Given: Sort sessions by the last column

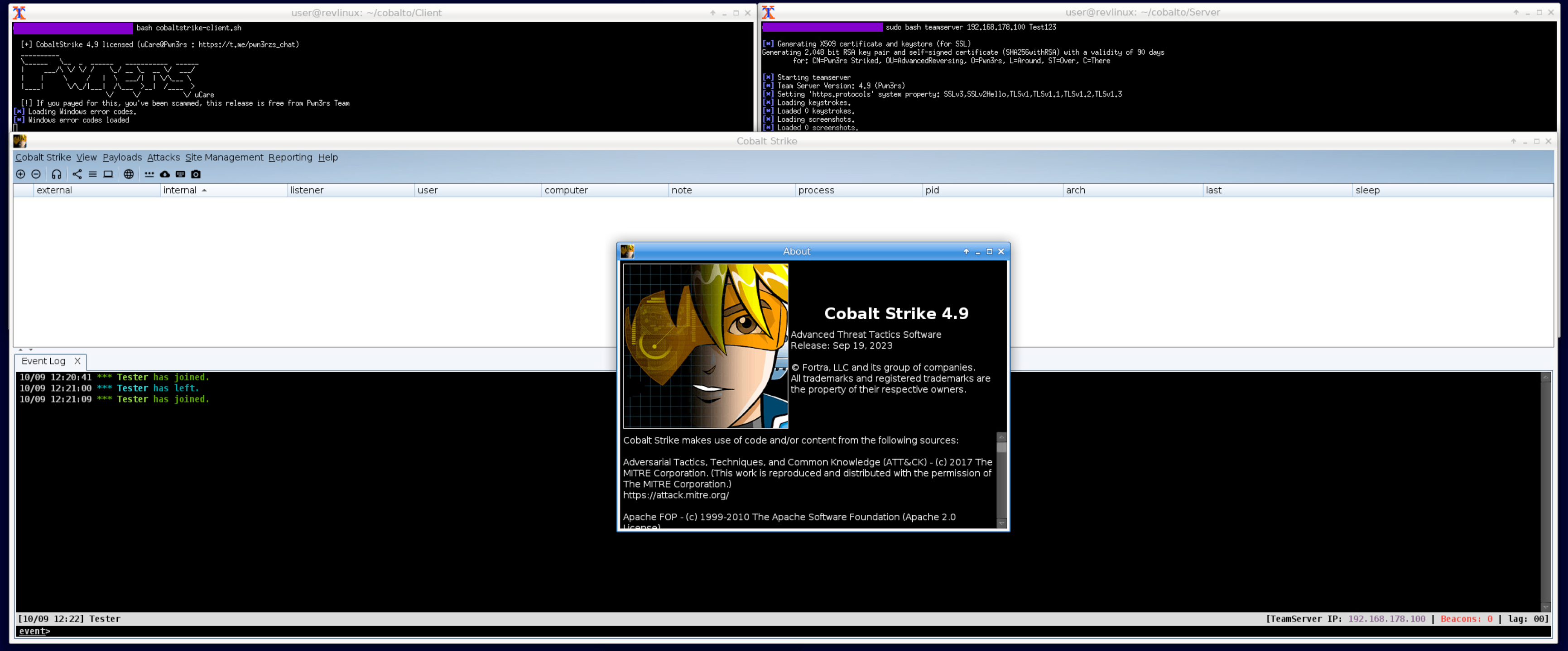Looking at the screenshot, I should tap(1278, 190).
